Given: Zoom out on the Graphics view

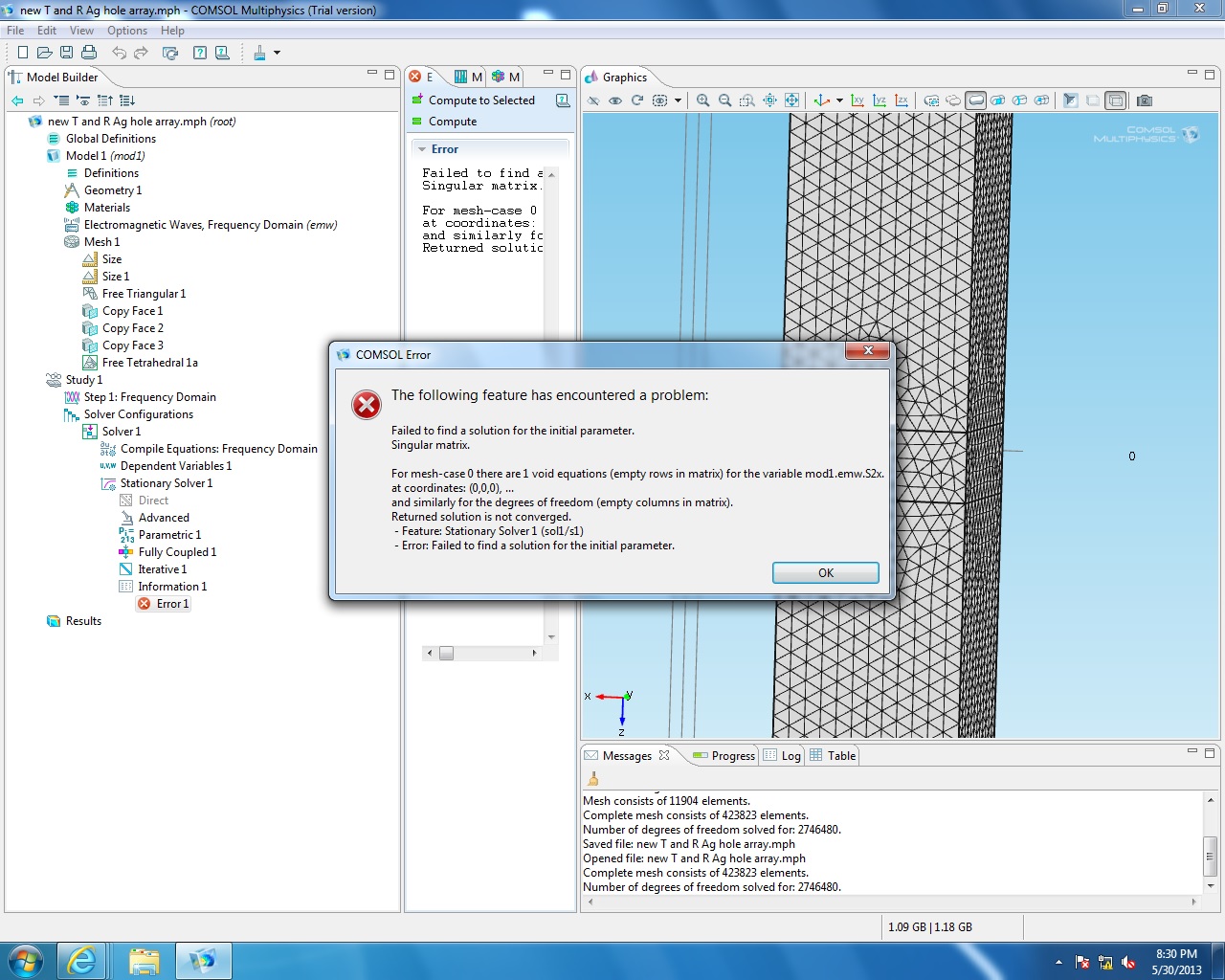Looking at the screenshot, I should pos(725,100).
